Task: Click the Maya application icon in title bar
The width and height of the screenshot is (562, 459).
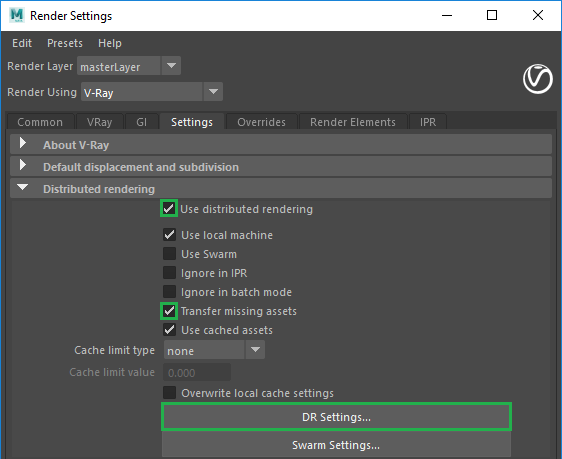Action: point(17,15)
